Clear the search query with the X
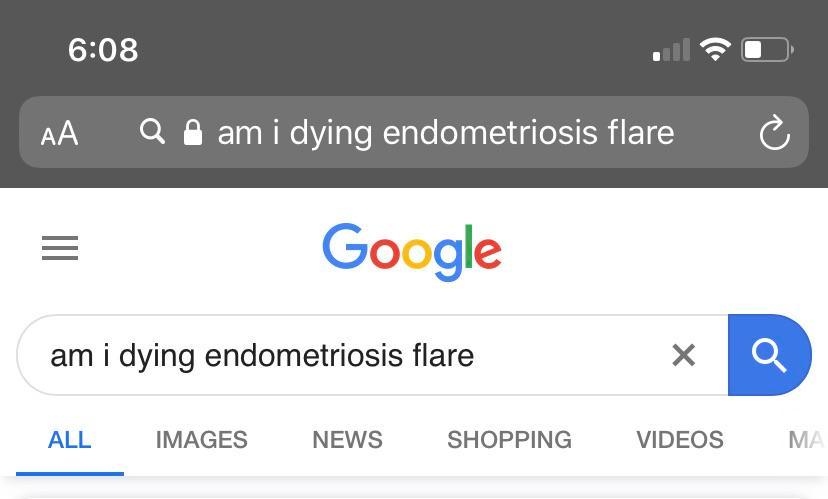 click(x=683, y=355)
